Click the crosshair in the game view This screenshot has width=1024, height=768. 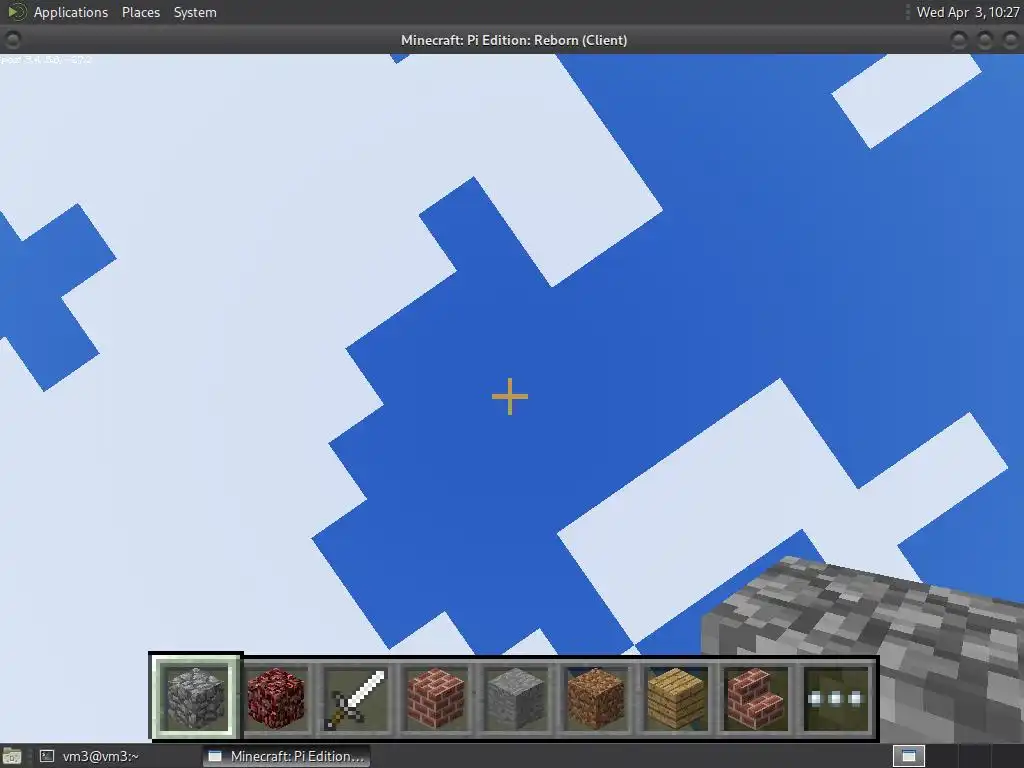(x=509, y=396)
